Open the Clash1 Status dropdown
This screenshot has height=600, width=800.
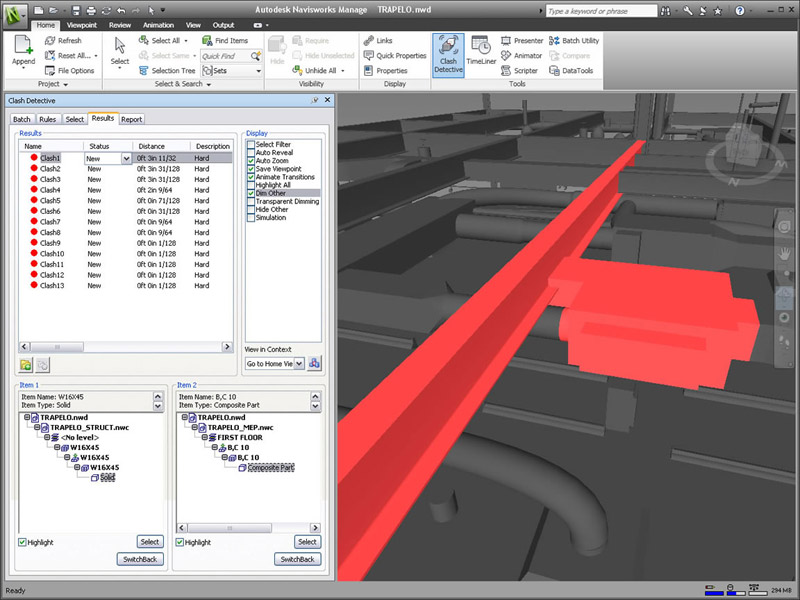pos(126,158)
